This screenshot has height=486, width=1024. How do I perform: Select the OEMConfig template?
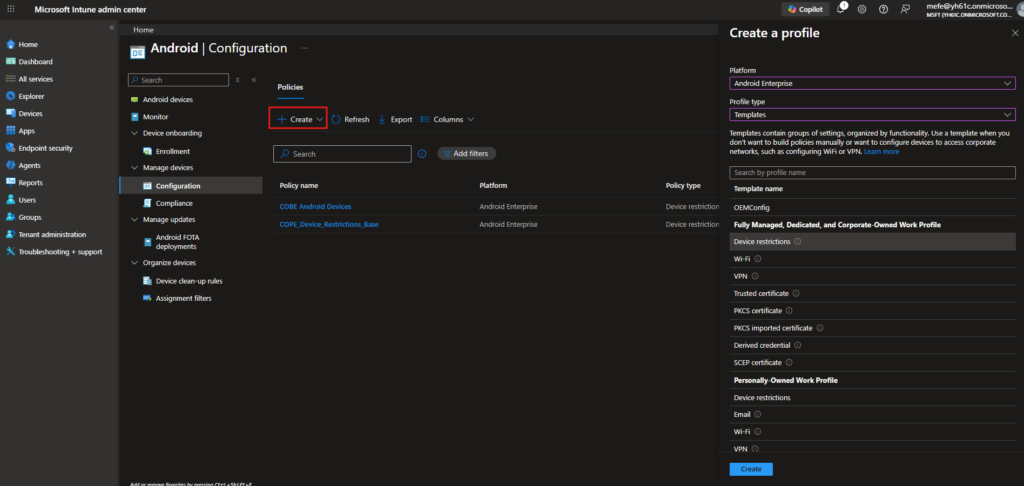point(753,207)
